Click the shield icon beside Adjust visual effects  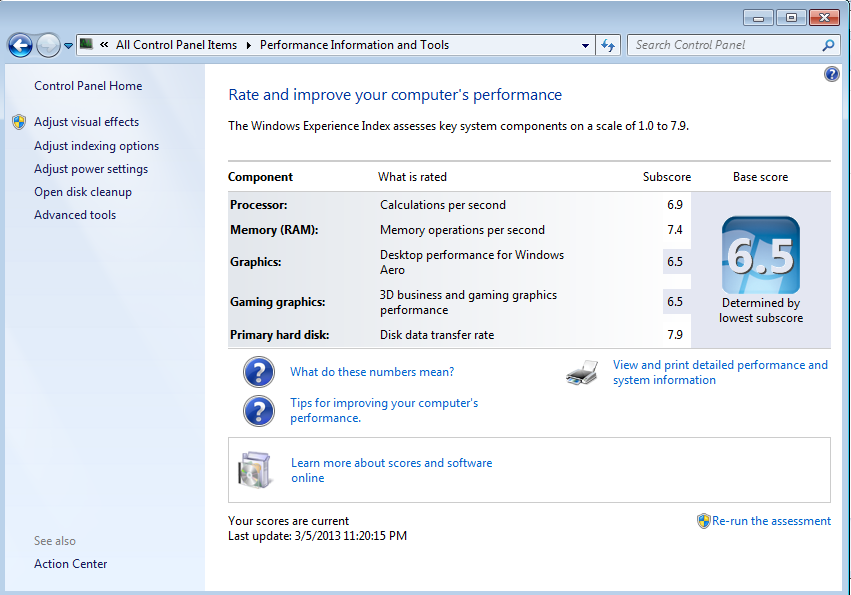pyautogui.click(x=19, y=122)
